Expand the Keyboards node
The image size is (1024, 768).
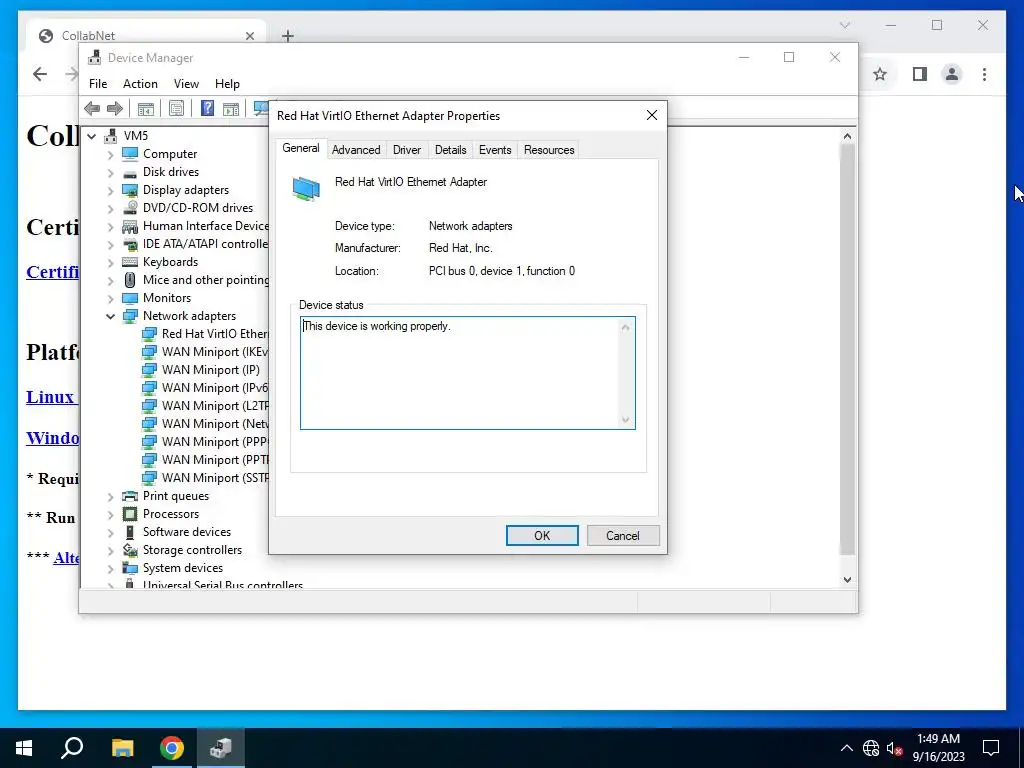point(110,263)
